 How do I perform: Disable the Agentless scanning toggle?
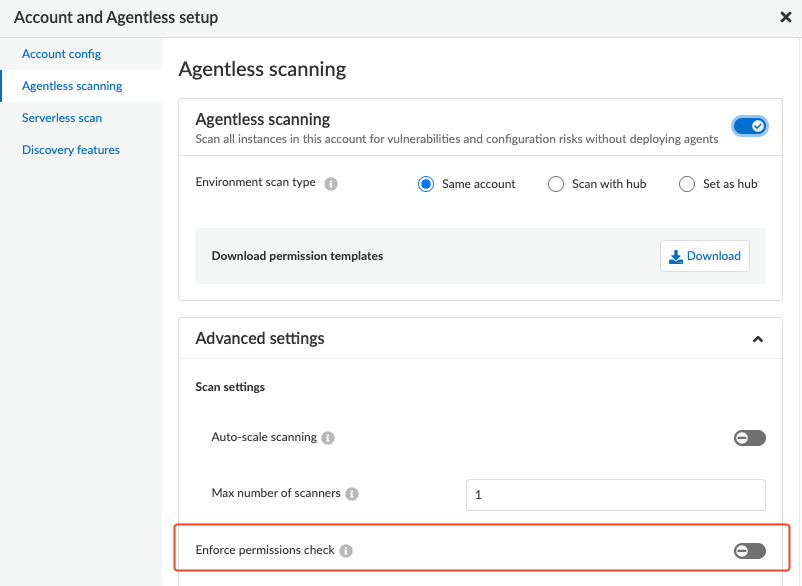click(749, 126)
